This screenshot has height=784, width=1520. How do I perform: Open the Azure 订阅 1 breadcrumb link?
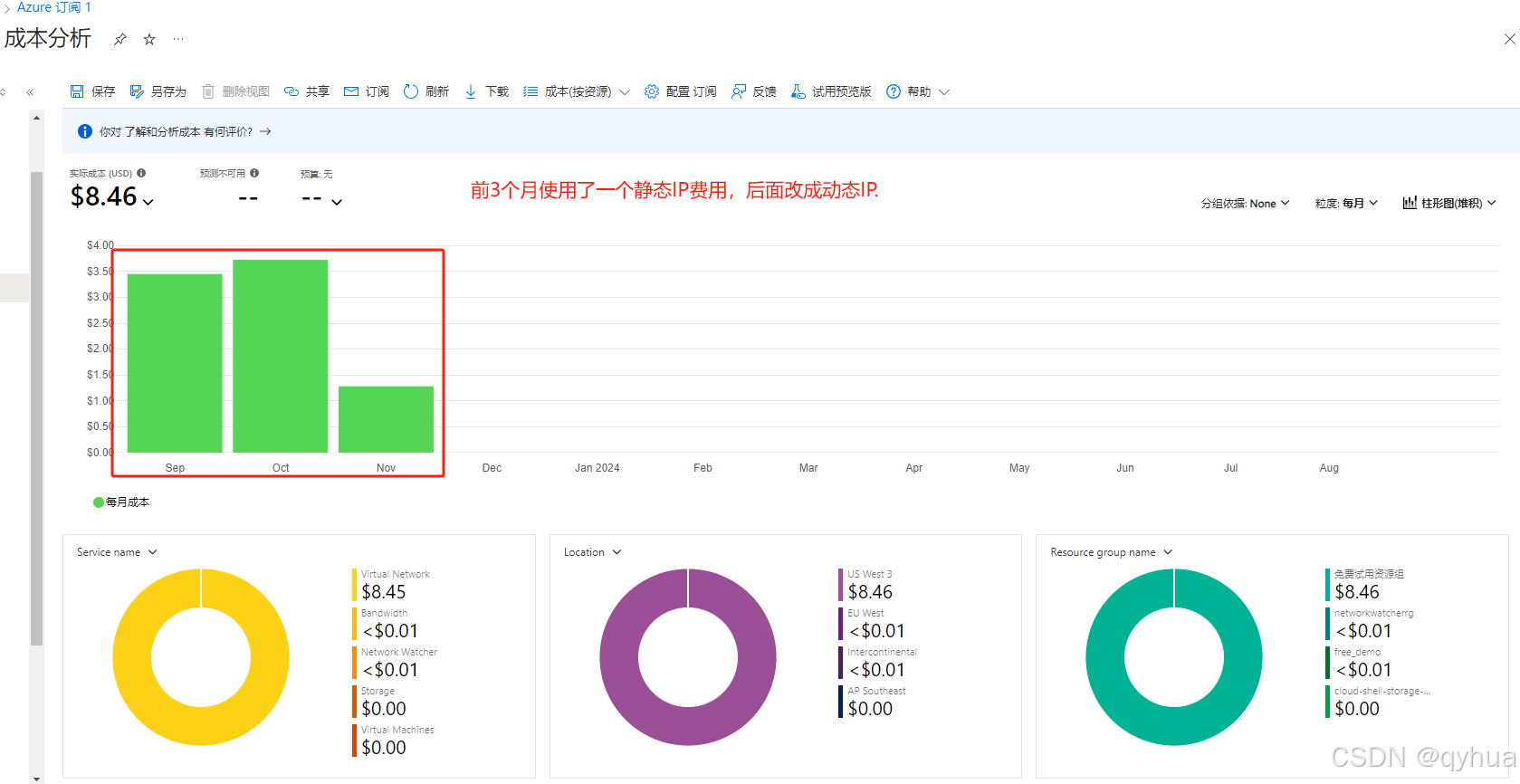[53, 7]
